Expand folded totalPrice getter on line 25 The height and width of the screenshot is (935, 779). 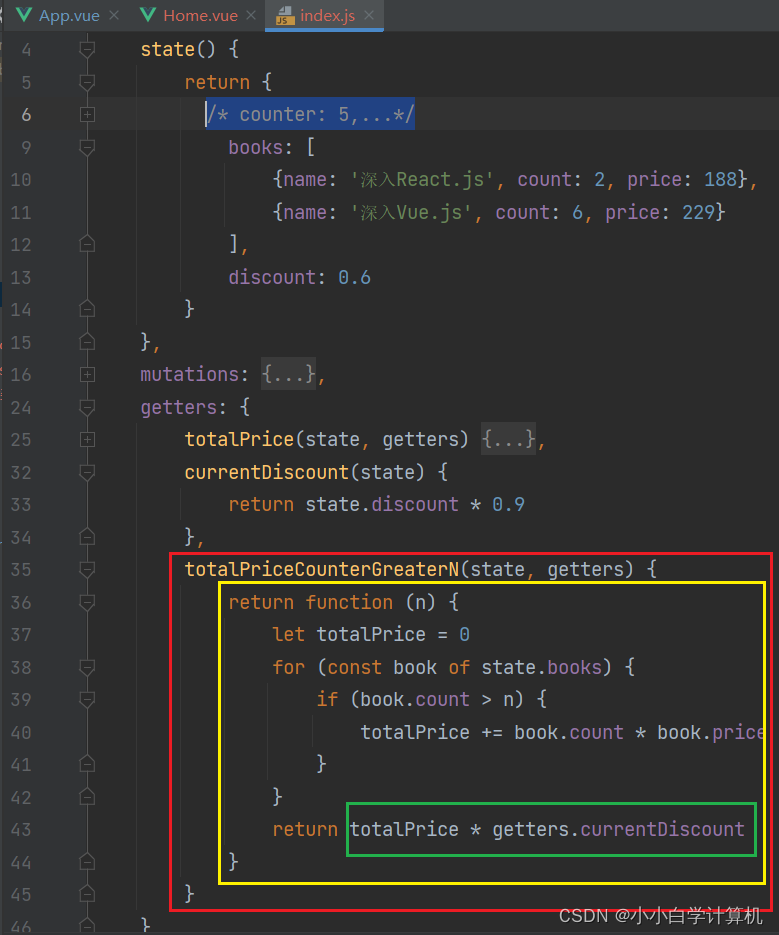point(87,439)
